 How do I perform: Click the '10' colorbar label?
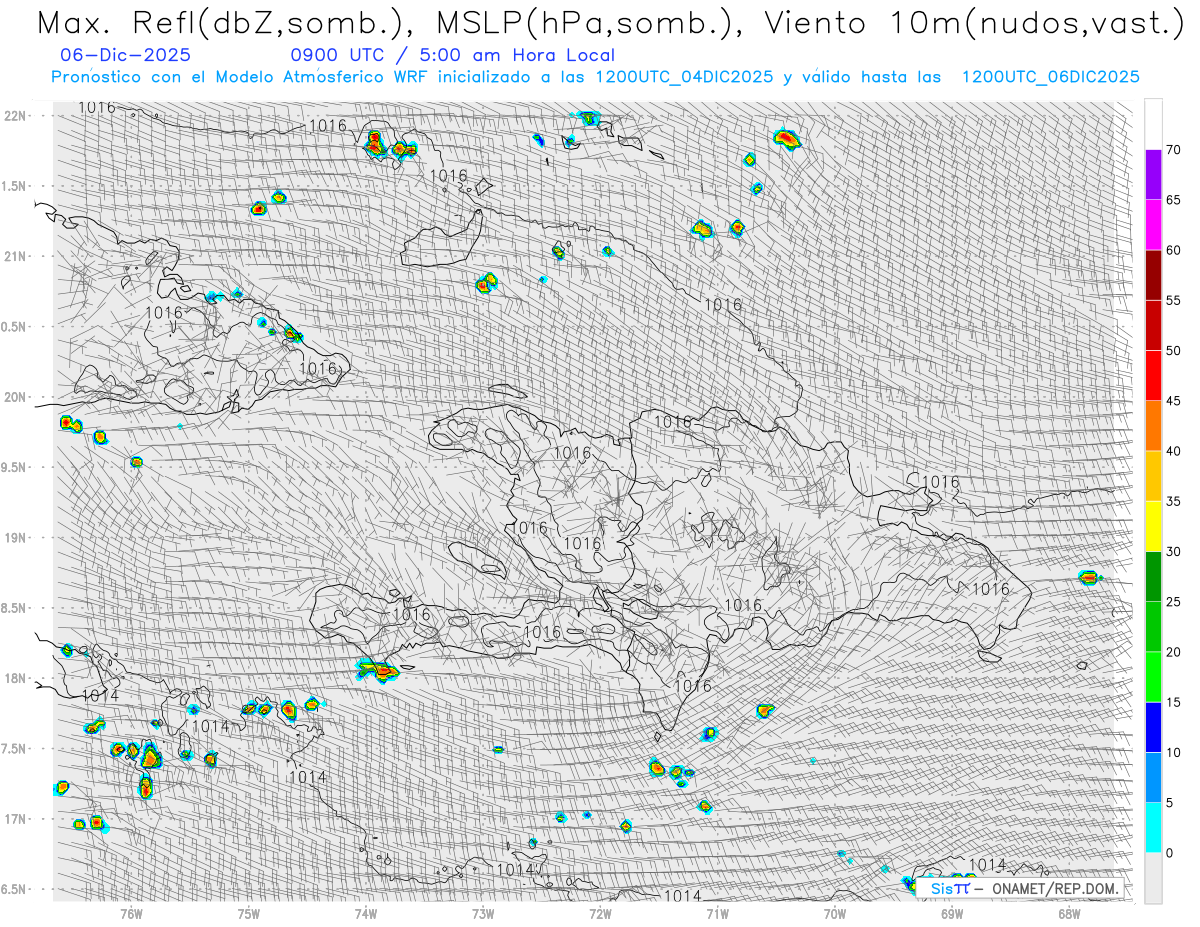tap(1173, 752)
